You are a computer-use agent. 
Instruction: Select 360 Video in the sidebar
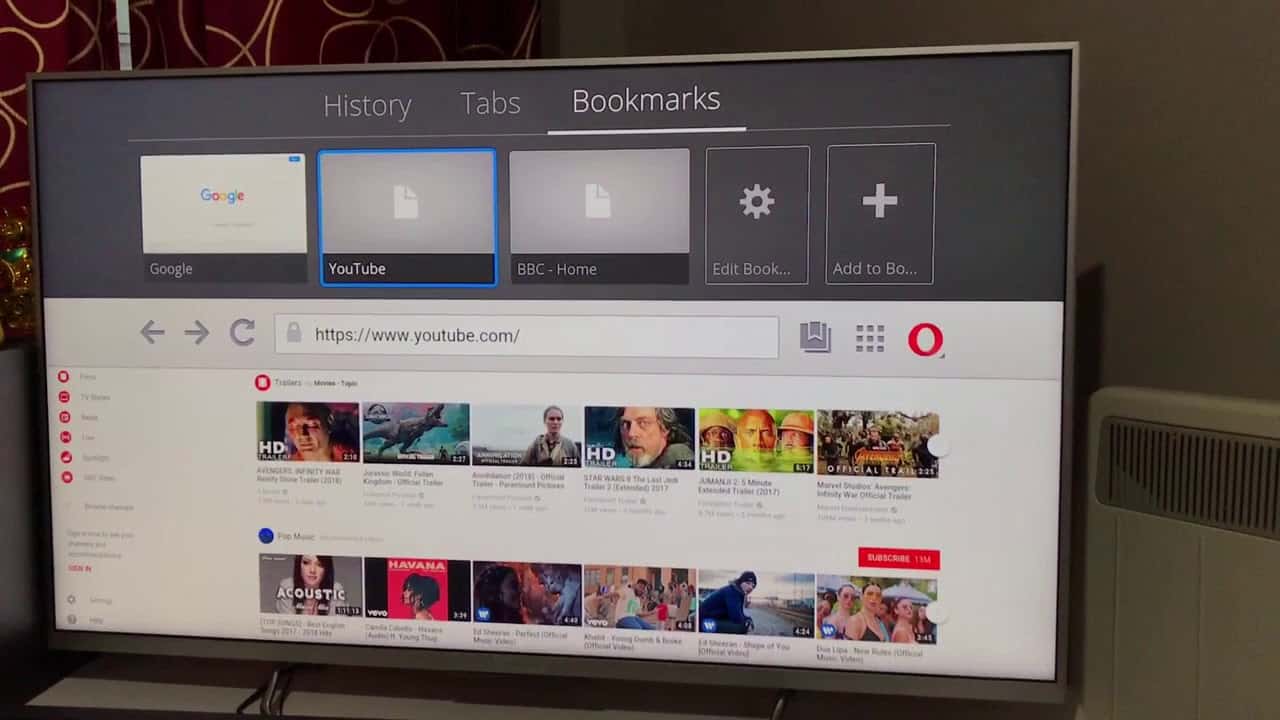click(100, 478)
